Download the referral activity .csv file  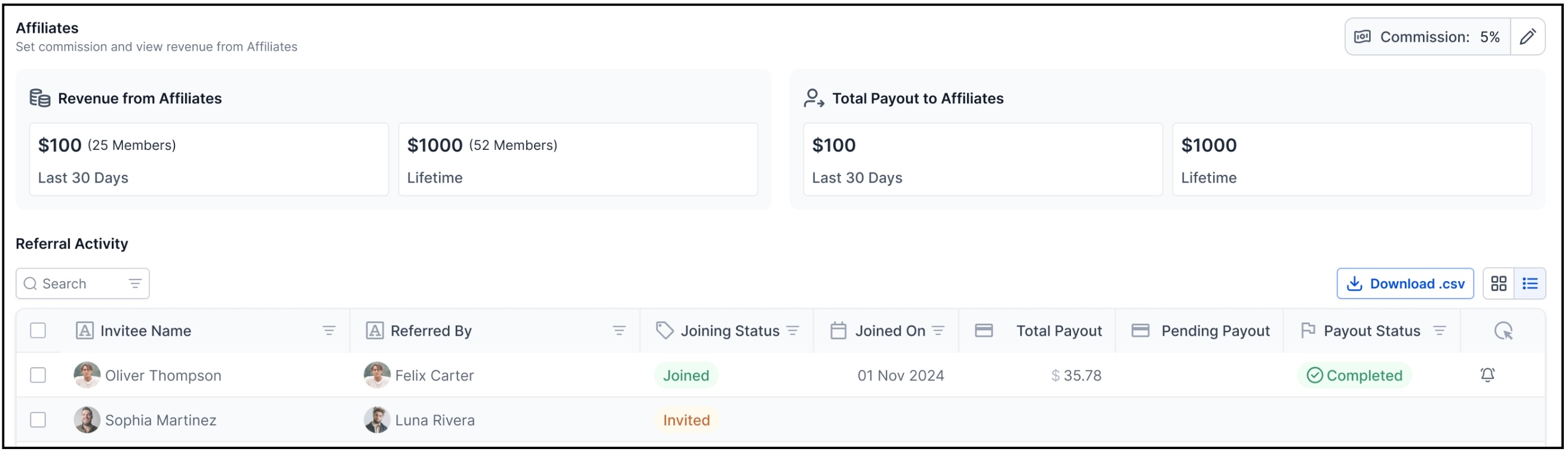(1404, 284)
